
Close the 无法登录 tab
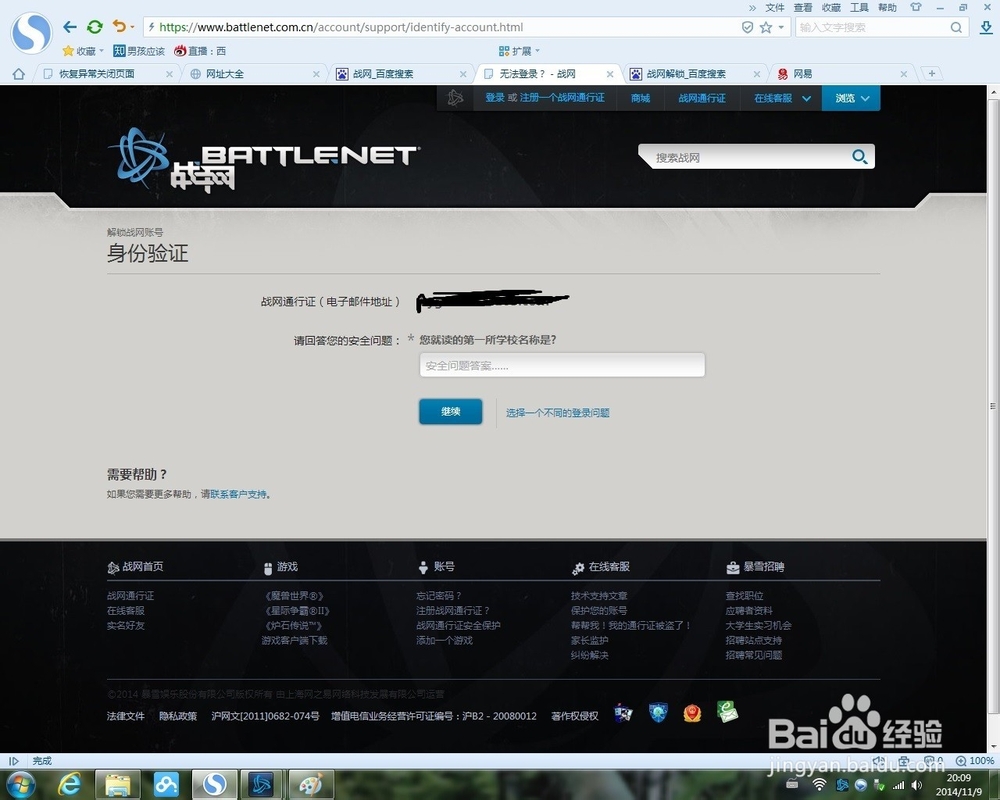click(610, 74)
